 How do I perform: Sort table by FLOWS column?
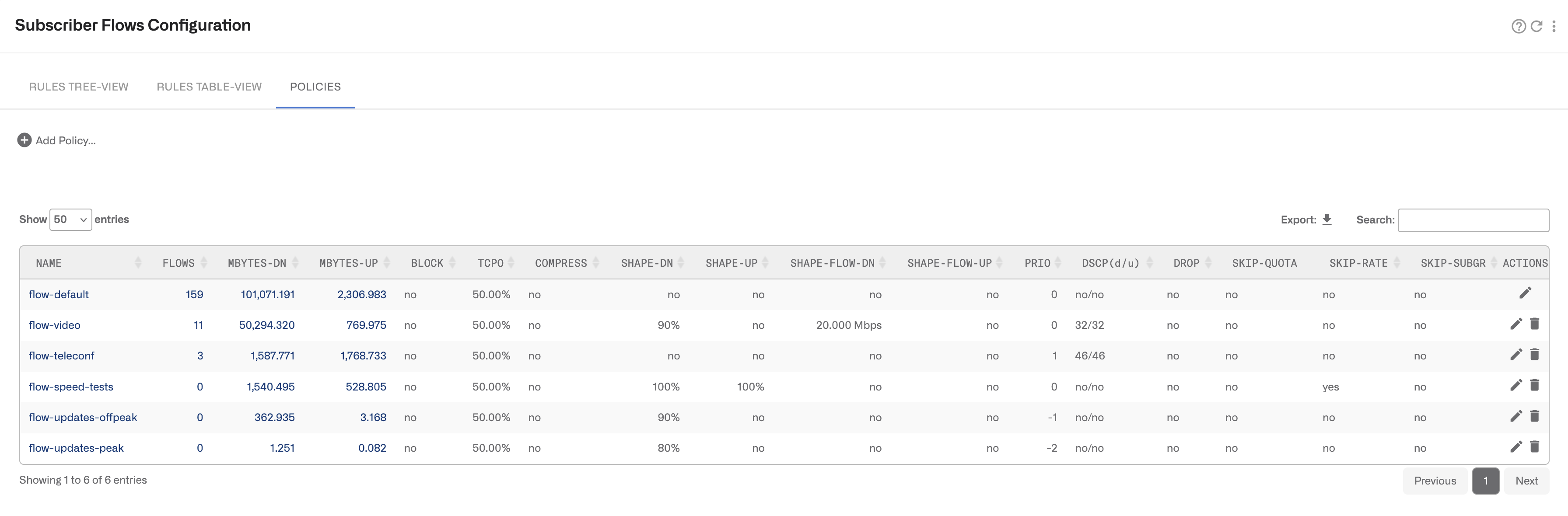point(178,263)
